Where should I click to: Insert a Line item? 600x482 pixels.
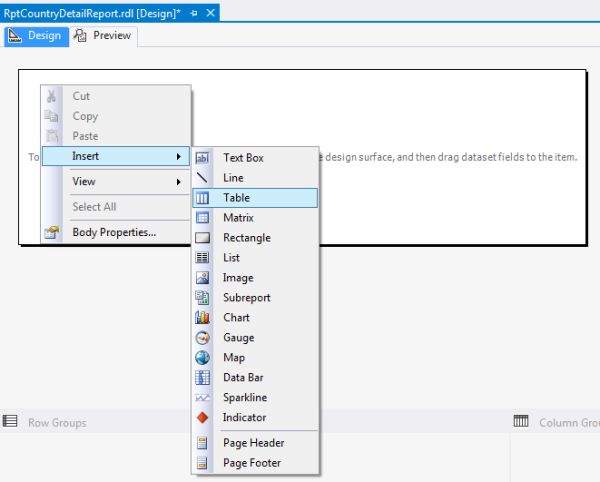tap(255, 177)
